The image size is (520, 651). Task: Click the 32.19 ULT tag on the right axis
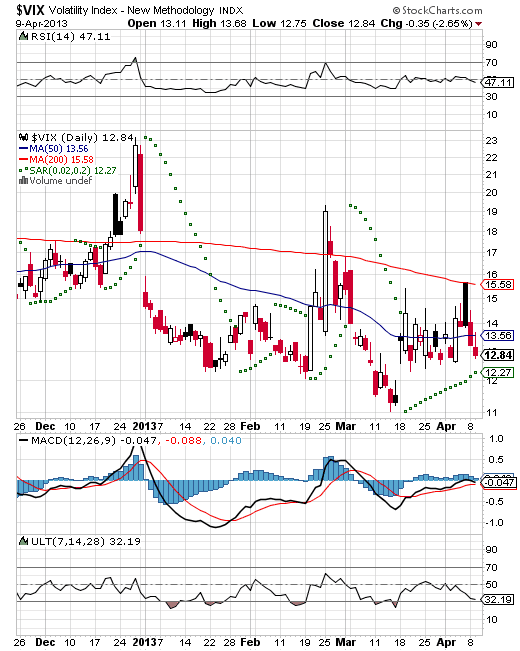point(498,600)
